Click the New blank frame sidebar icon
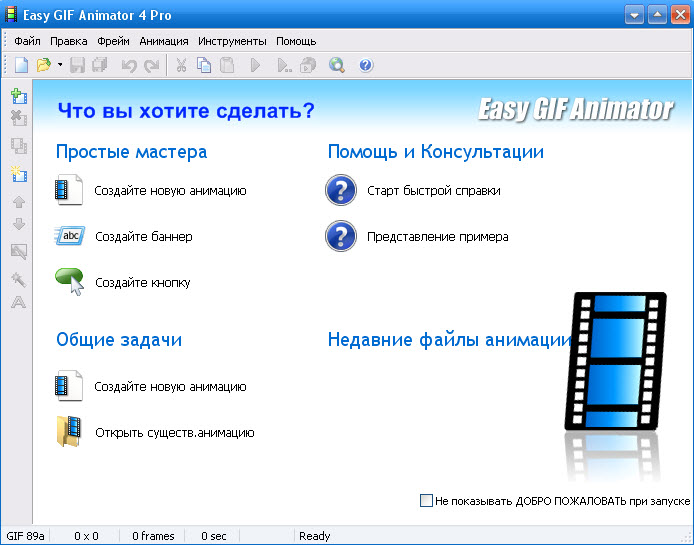 click(x=19, y=174)
